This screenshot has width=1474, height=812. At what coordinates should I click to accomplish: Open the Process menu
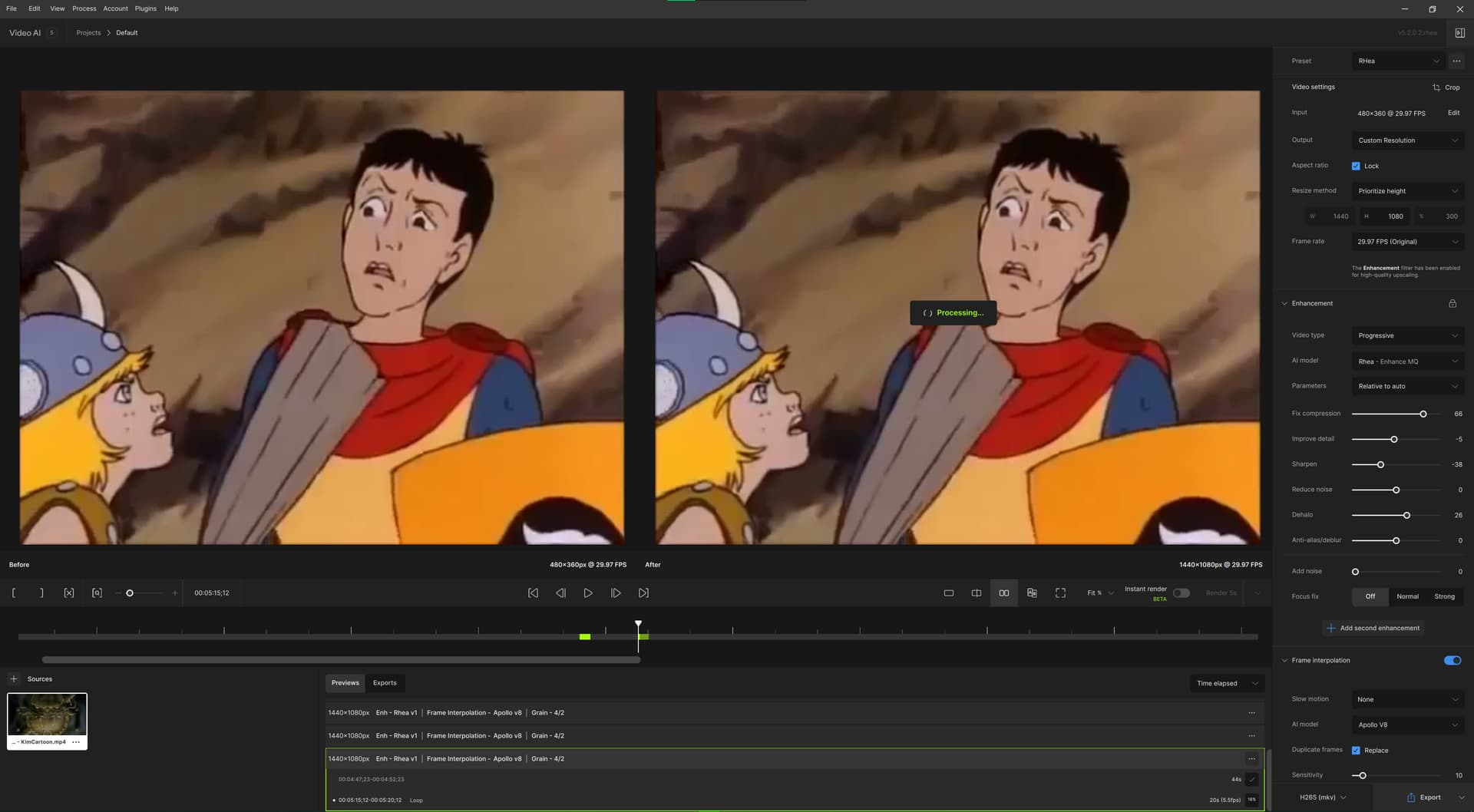pos(84,8)
